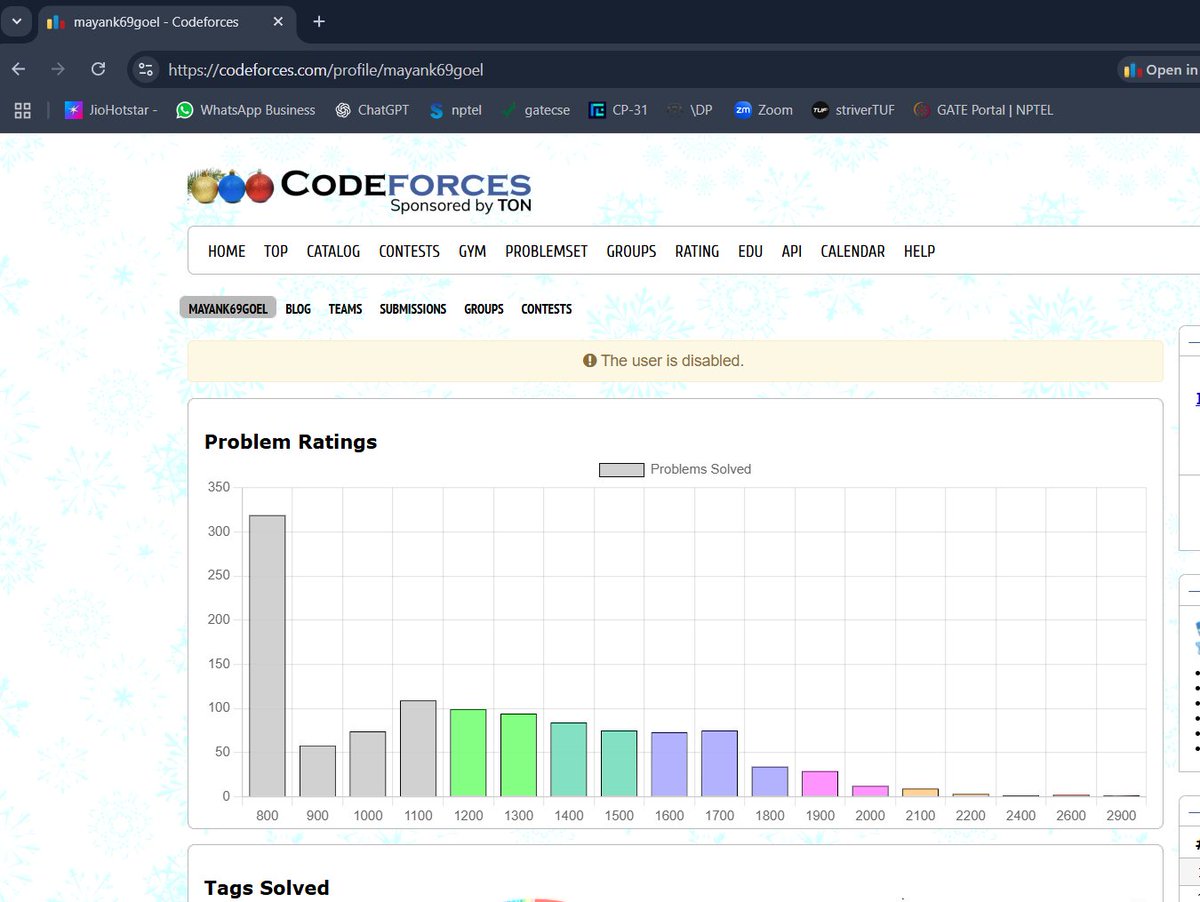
Task: Open the apps grid bookmark icon
Action: (22, 110)
